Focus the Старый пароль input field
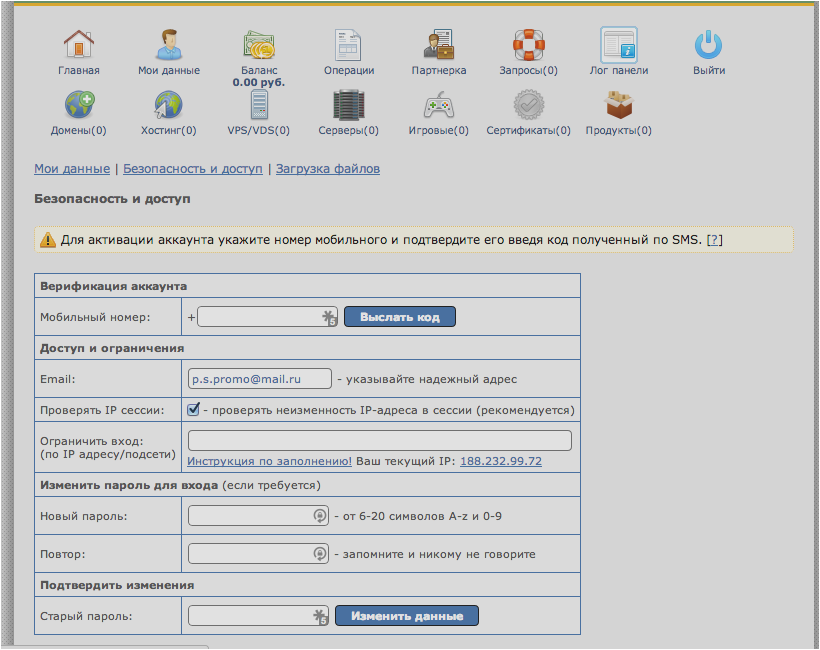 (x=258, y=616)
